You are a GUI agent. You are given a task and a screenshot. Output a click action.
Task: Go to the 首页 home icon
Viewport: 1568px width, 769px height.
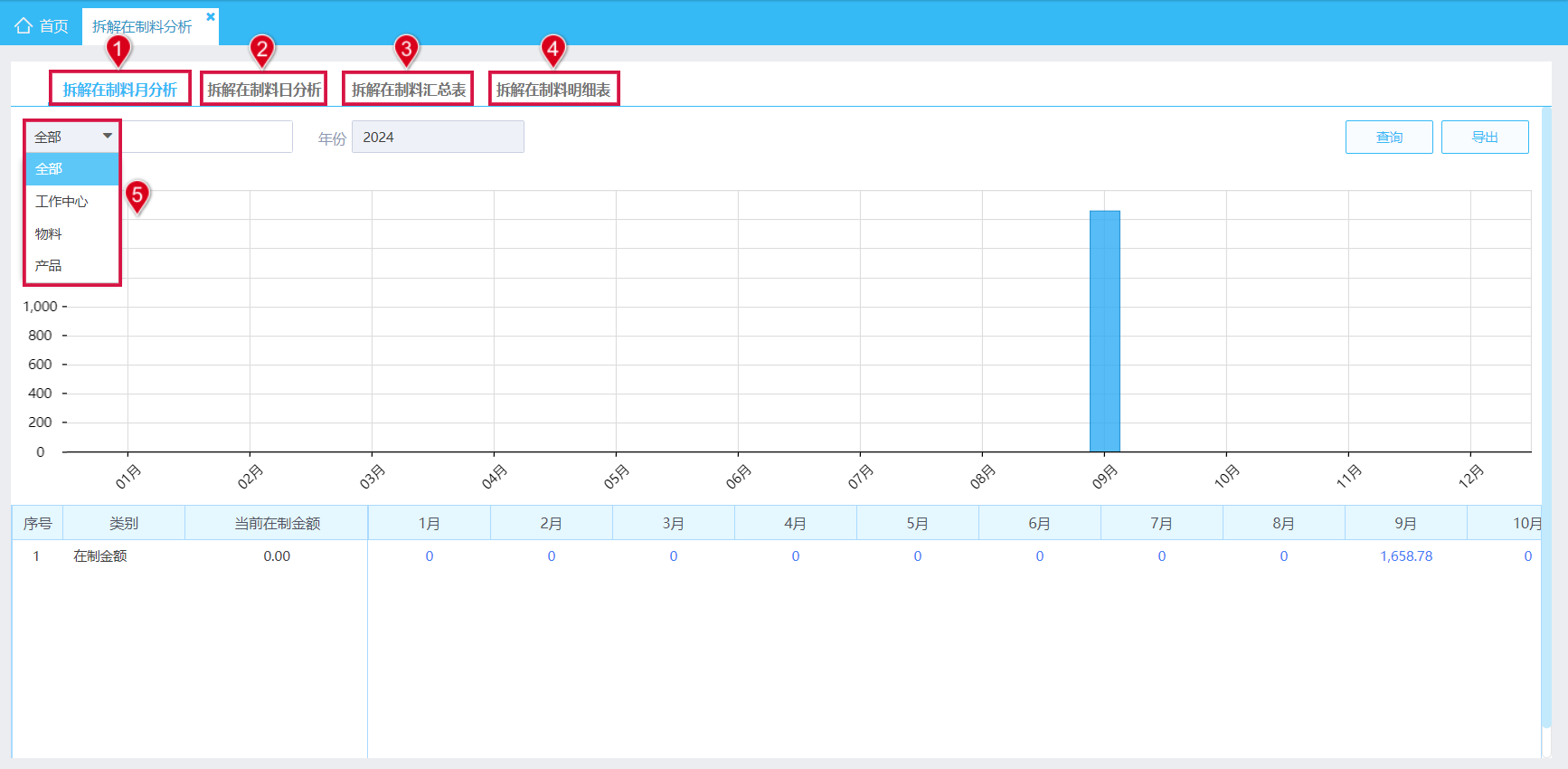click(24, 26)
